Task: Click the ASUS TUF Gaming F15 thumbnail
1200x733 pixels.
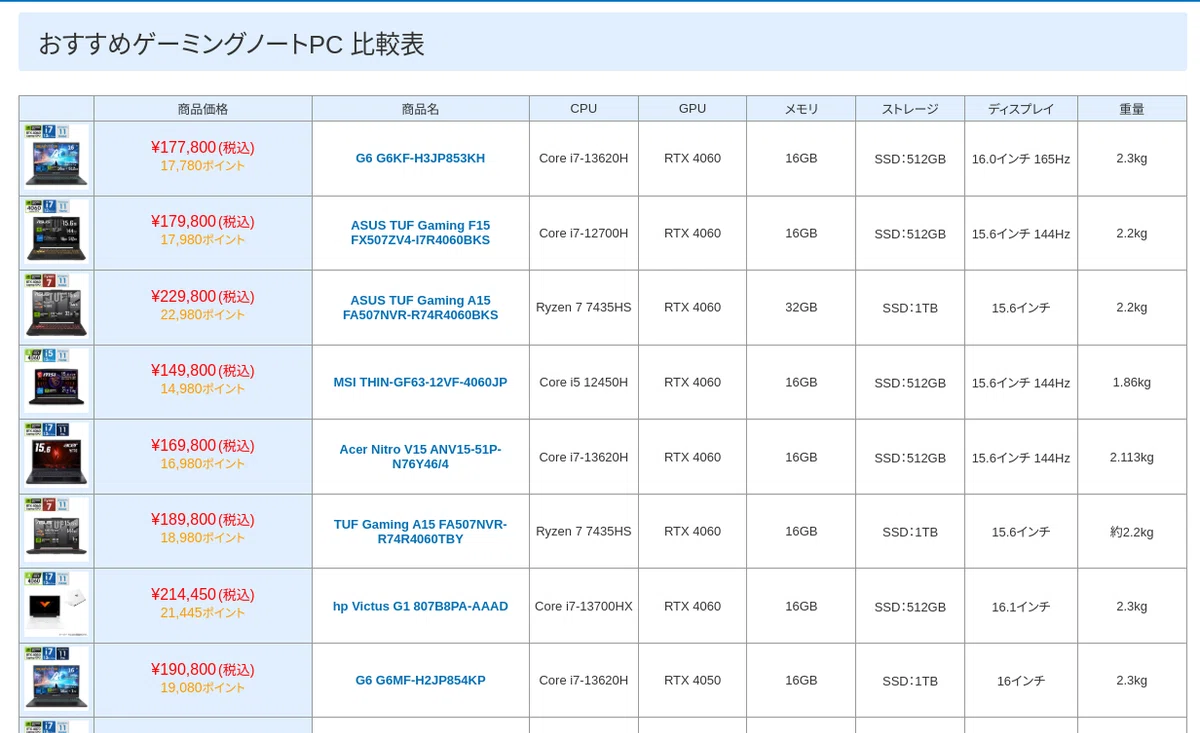Action: point(56,233)
